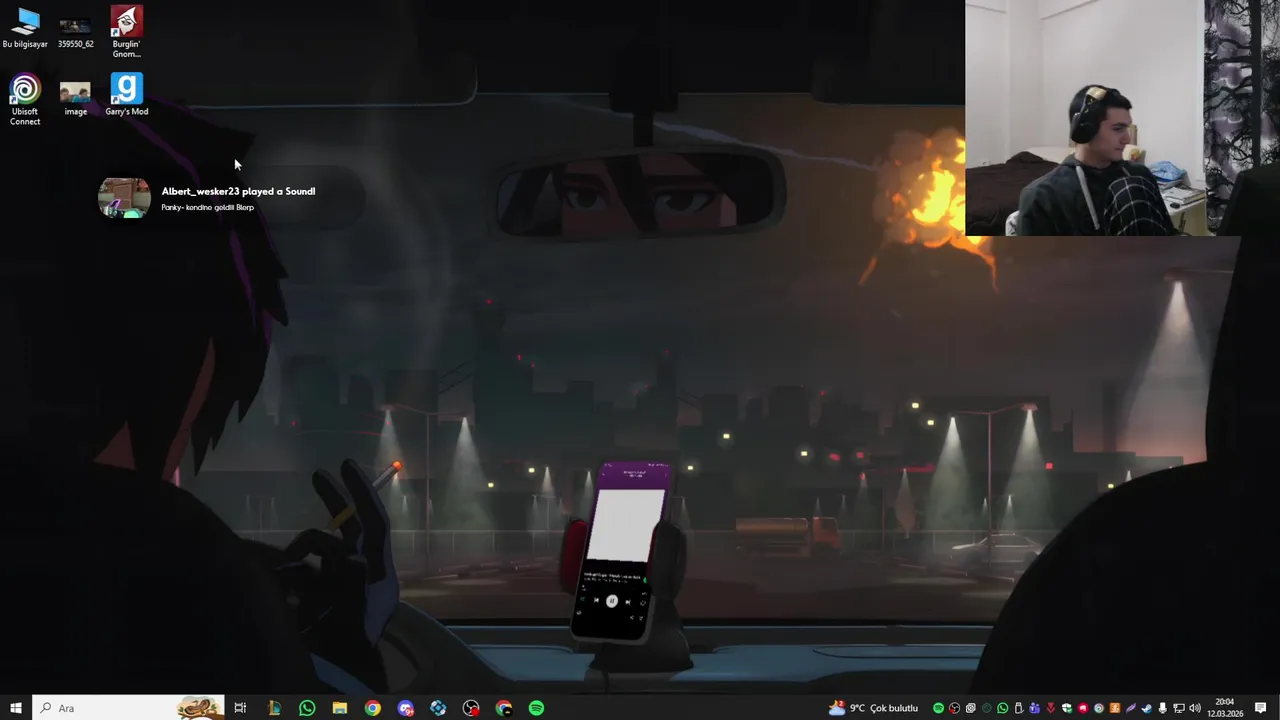Click the Windows Security shield tray icon

point(1066,708)
